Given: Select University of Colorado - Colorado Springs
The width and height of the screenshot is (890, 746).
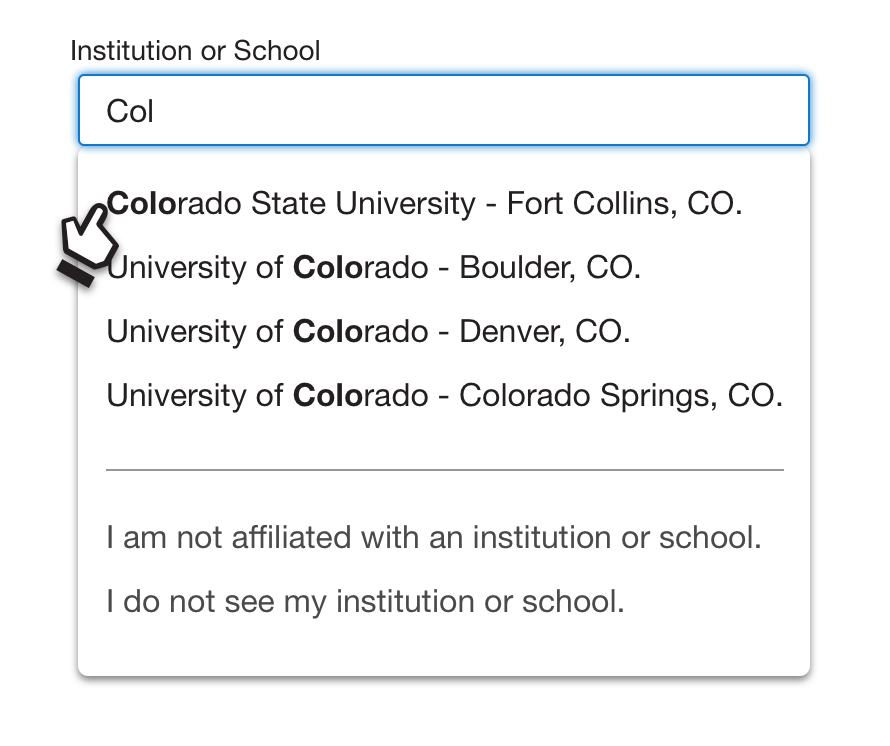Looking at the screenshot, I should (x=444, y=396).
